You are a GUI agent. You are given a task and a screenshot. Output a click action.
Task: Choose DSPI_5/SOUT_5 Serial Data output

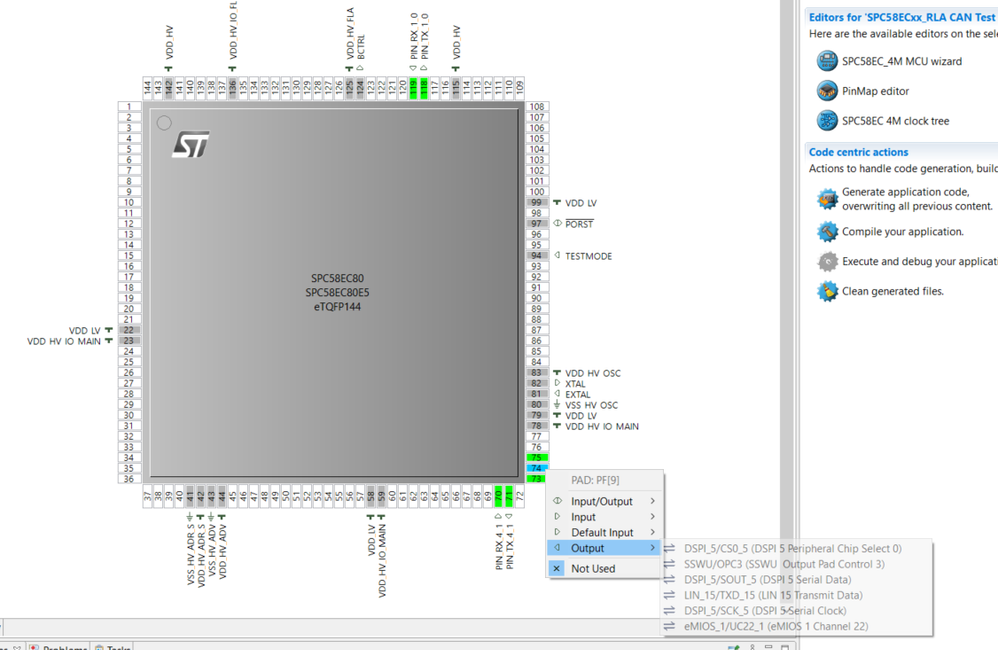click(767, 579)
